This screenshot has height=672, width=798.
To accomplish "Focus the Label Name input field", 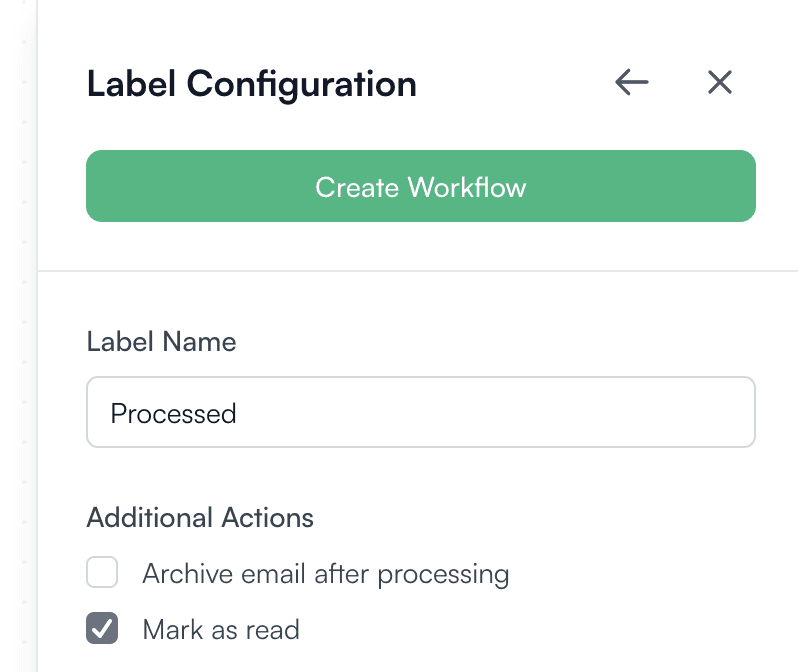I will 420,412.
